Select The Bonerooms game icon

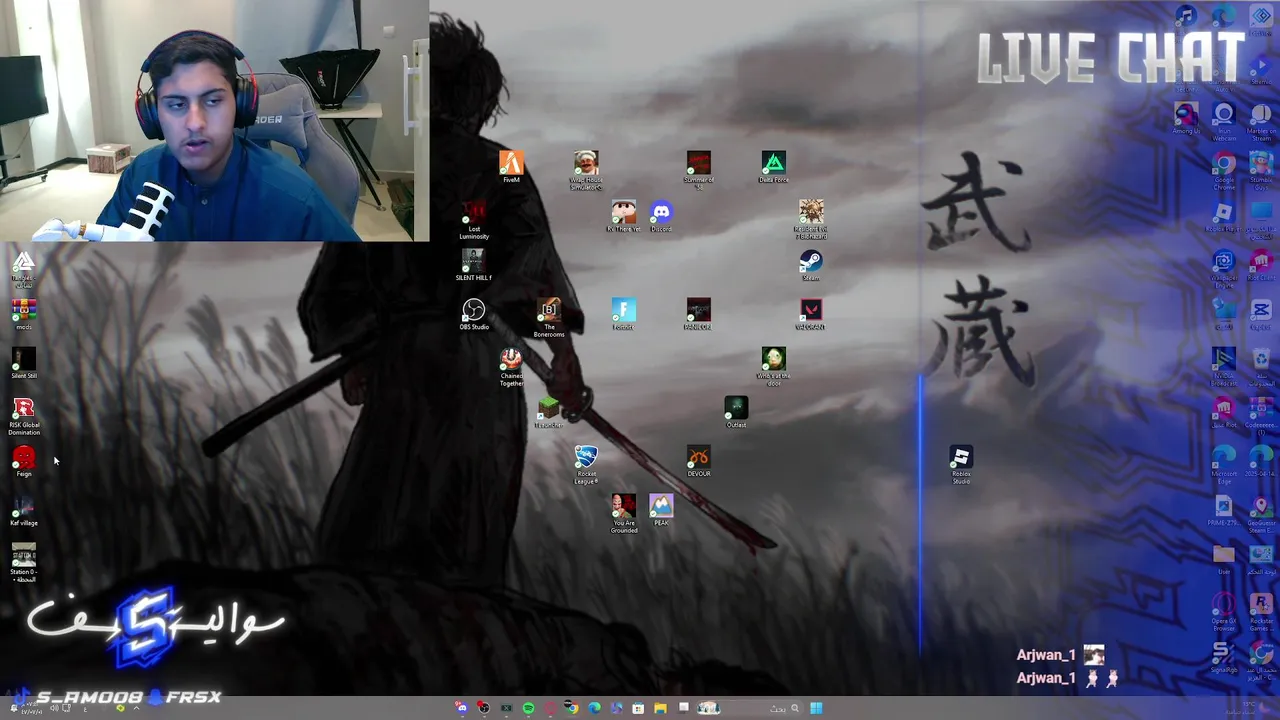pyautogui.click(x=548, y=316)
